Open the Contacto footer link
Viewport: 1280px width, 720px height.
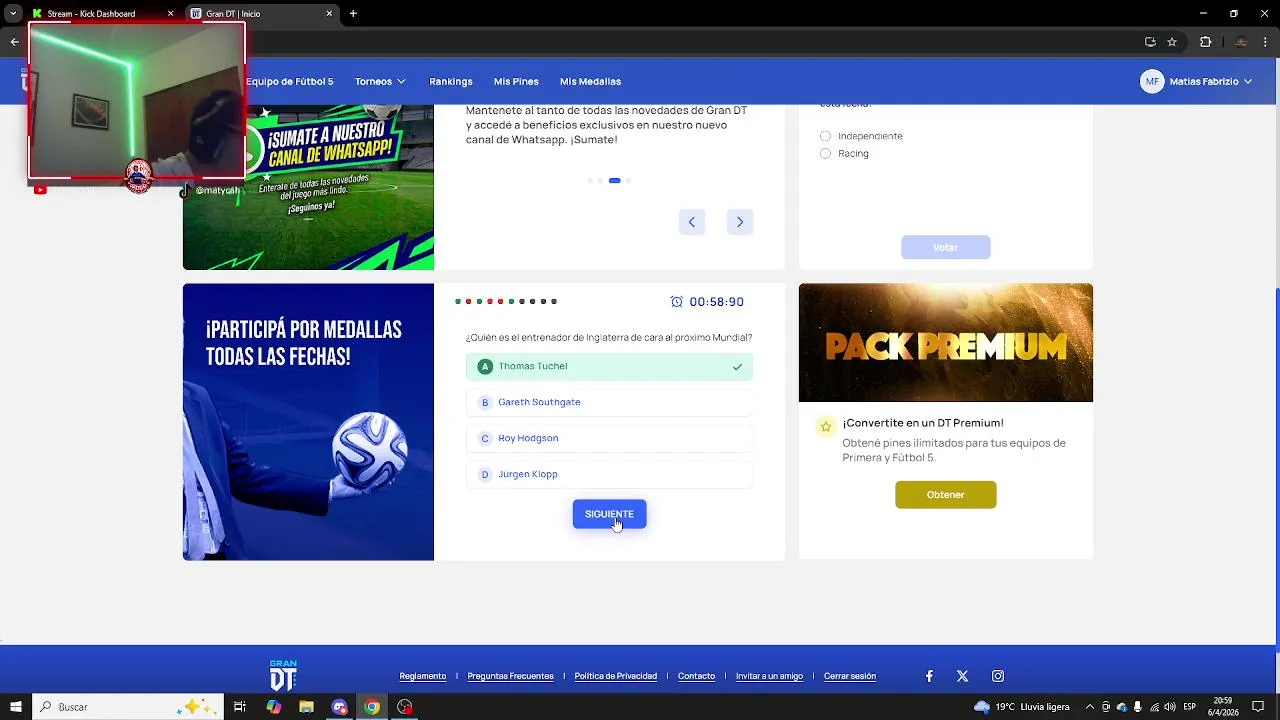point(696,676)
